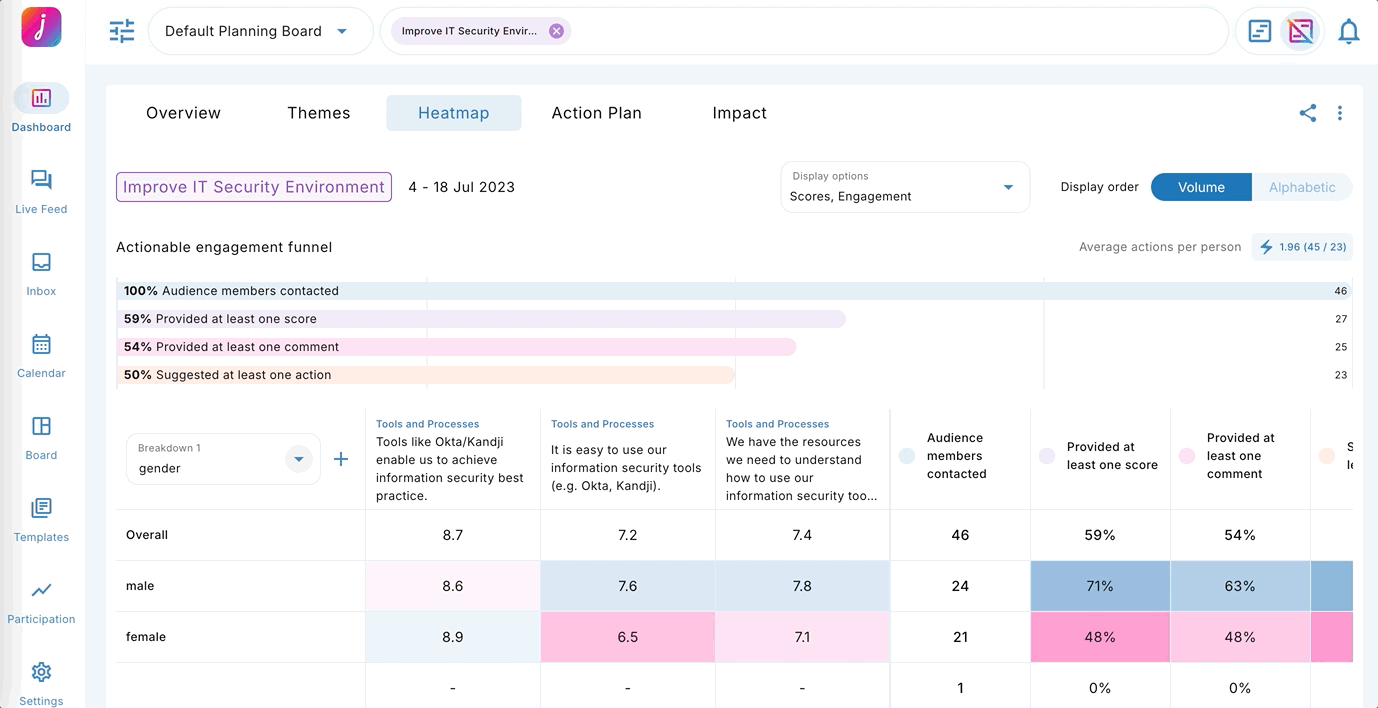Open Live Feed in sidebar
This screenshot has width=1378, height=708.
click(x=41, y=190)
